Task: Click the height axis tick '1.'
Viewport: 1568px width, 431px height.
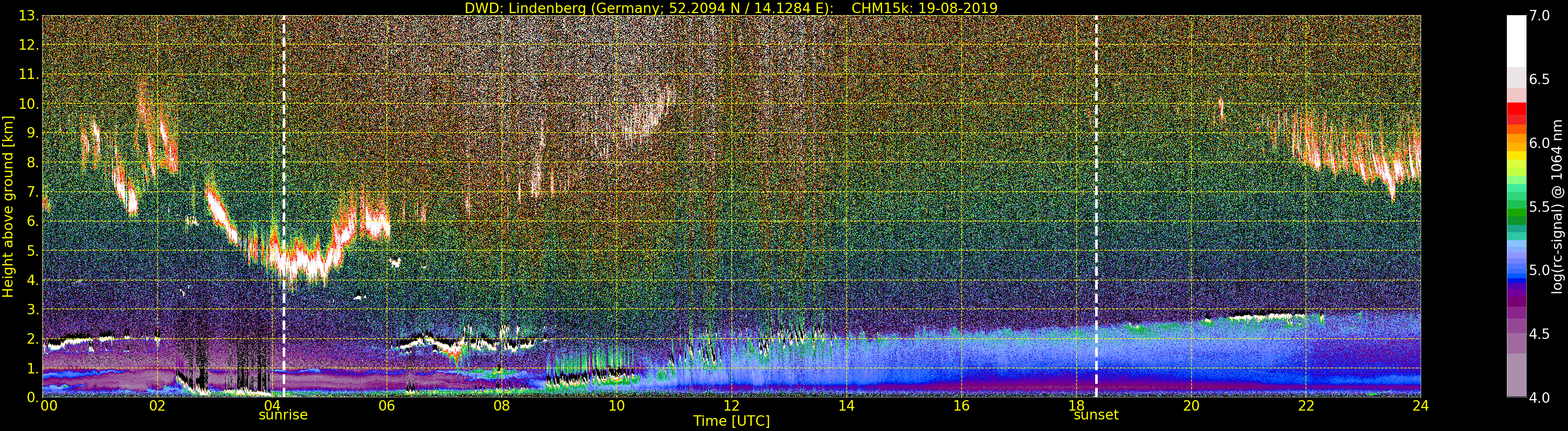Action: 33,368
